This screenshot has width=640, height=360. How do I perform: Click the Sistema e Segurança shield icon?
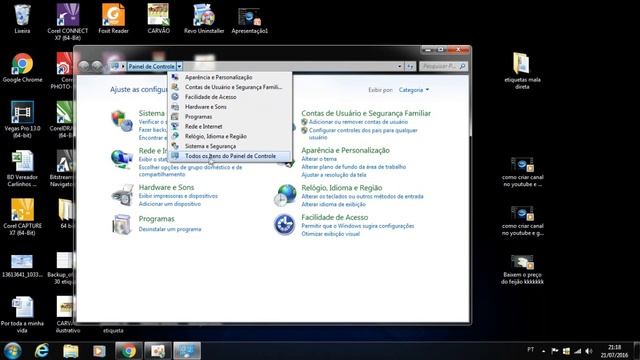[122, 120]
